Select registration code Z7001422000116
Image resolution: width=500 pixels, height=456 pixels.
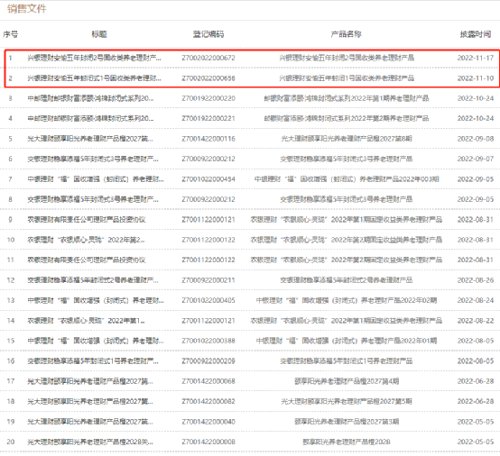208,139
